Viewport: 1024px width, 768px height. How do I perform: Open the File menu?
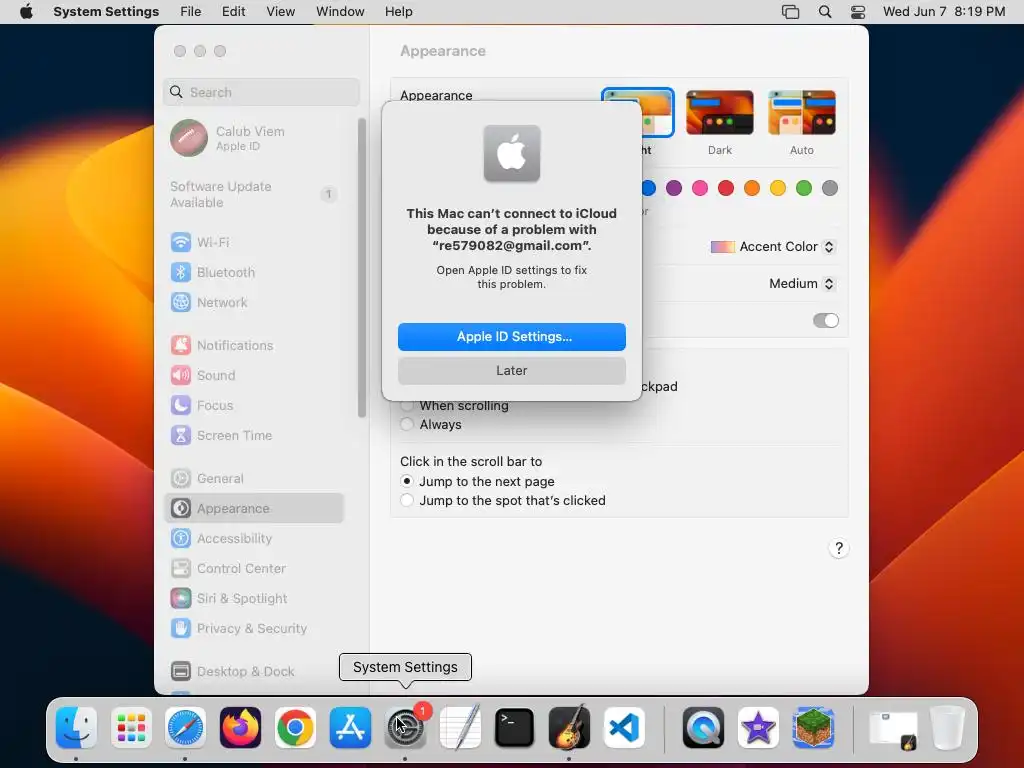(x=191, y=12)
